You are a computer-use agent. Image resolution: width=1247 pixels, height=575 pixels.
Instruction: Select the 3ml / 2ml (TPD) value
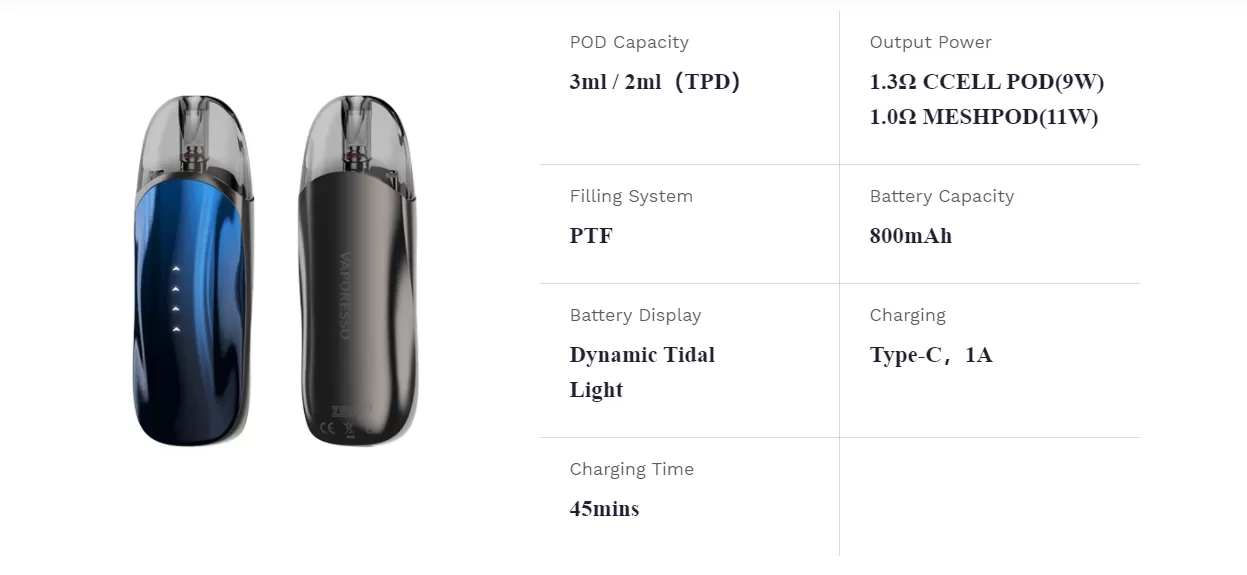(x=655, y=82)
